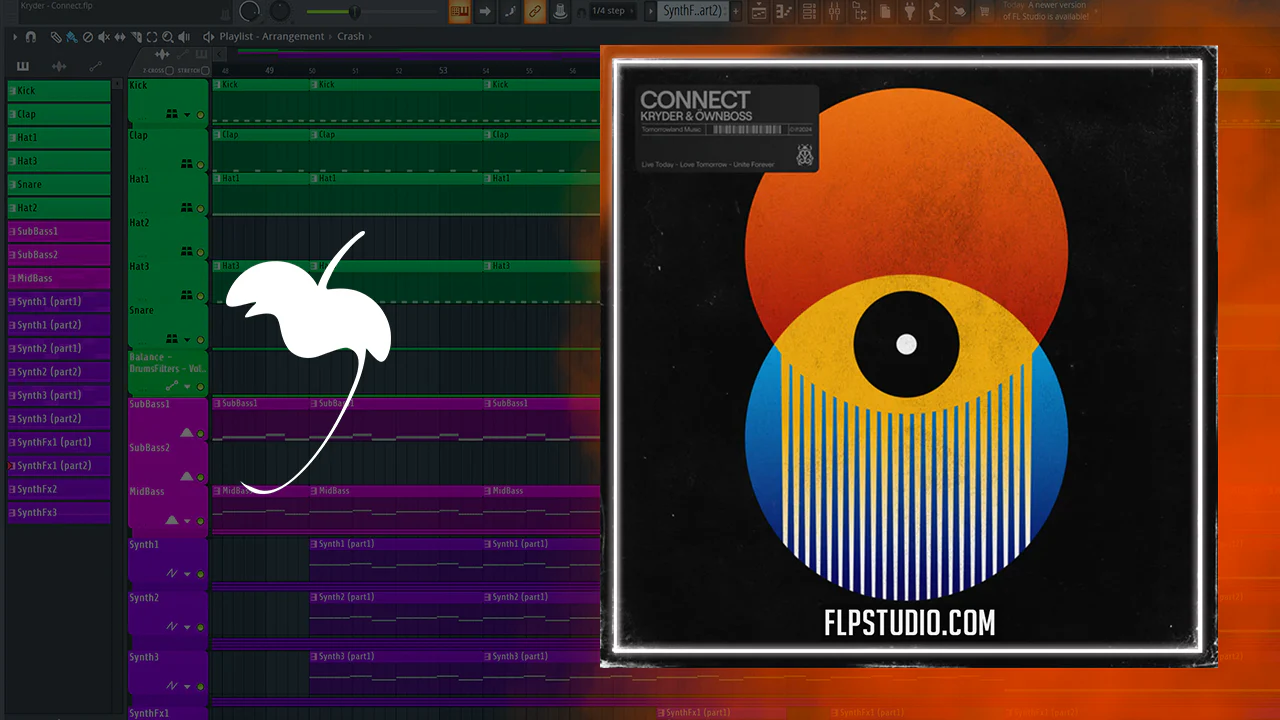This screenshot has width=1280, height=720.
Task: Click the shopping cart icon
Action: [x=984, y=11]
